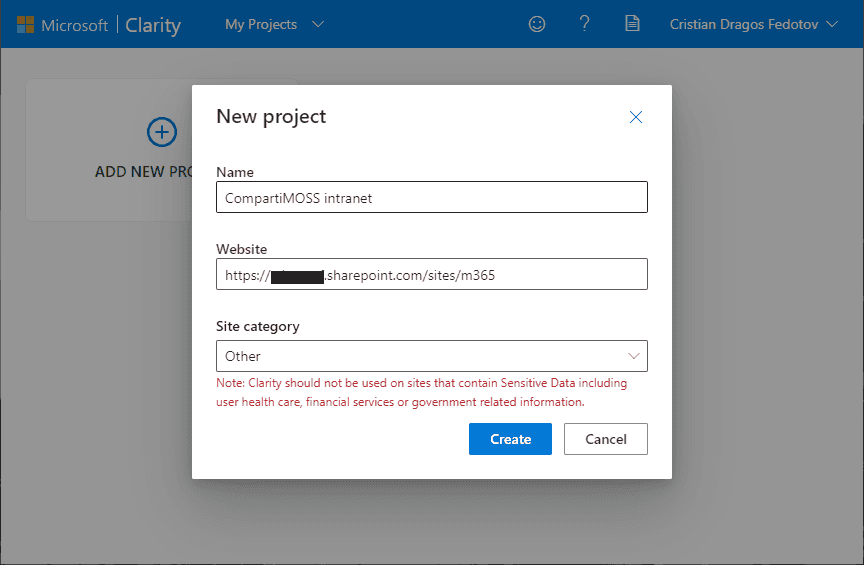Click the Site category combo box showing Other

pyautogui.click(x=432, y=356)
